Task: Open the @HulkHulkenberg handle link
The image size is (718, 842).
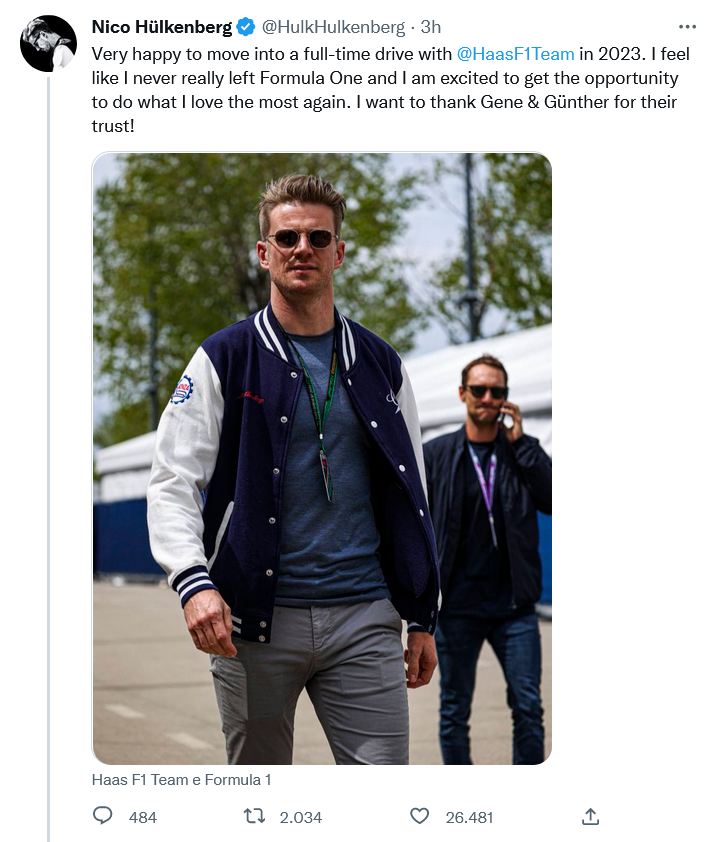Action: [x=333, y=26]
